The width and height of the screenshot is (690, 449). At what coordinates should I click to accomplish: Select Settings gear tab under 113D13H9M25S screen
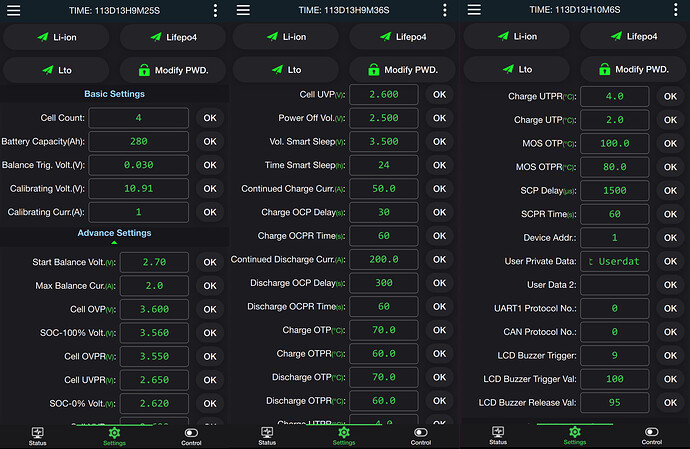point(114,436)
